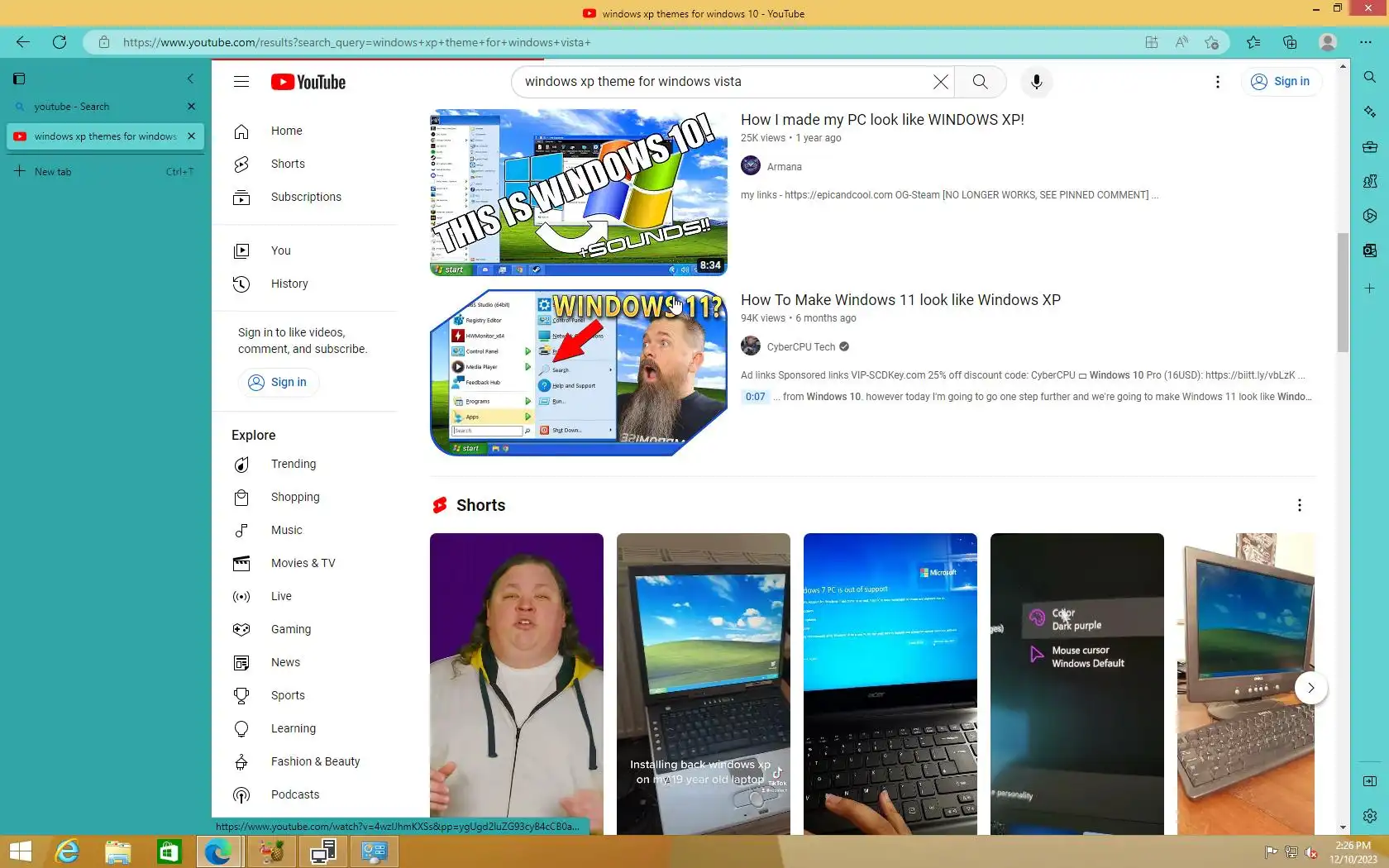Screen dimensions: 1389x868
Task: Go to Home in YouTube sidebar
Action: [x=304, y=131]
